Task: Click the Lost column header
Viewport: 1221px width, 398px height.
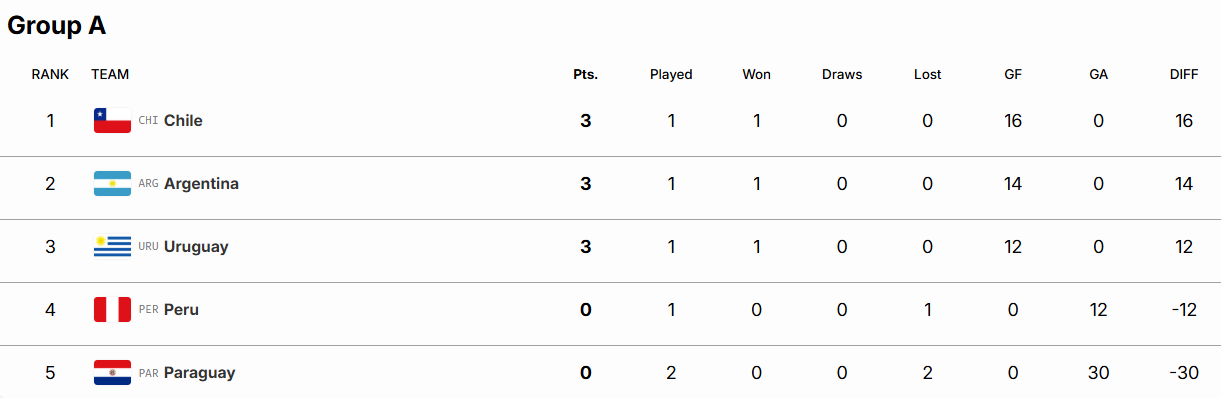Action: pos(927,74)
